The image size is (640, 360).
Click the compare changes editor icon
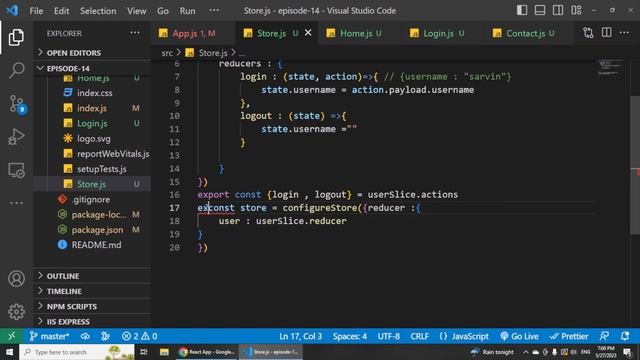588,33
